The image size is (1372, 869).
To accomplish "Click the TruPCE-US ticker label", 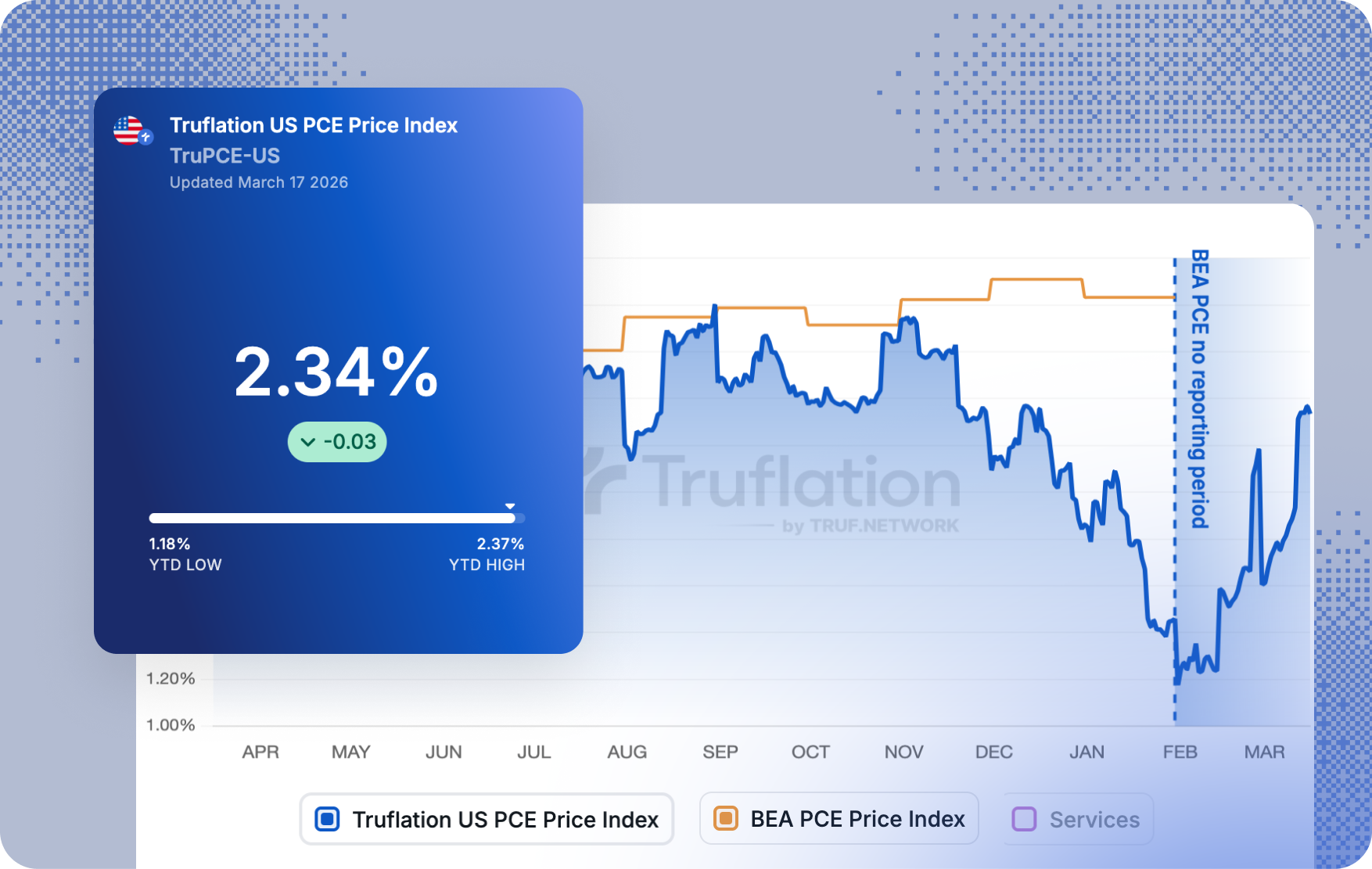I will [224, 156].
